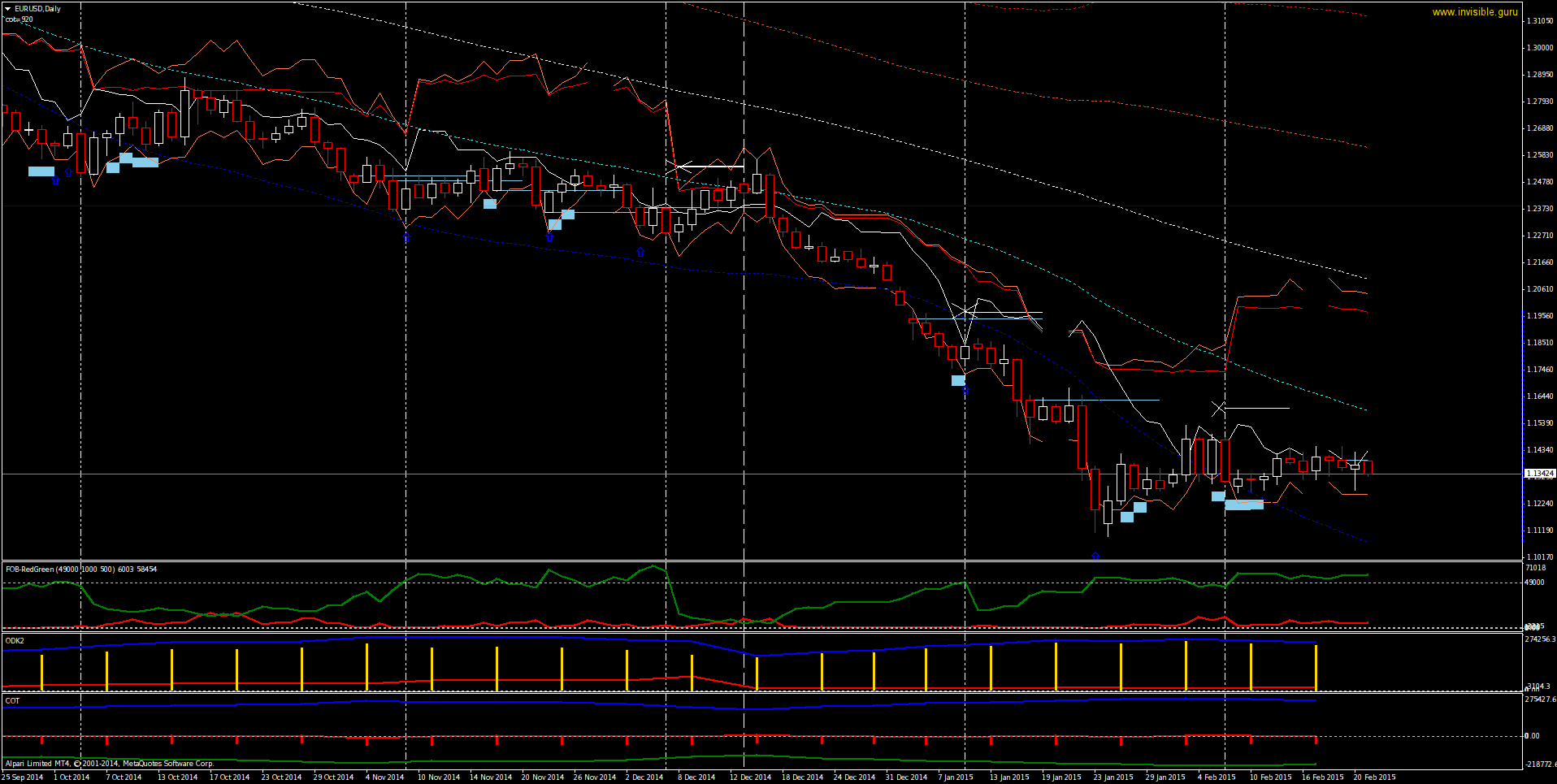Screen dimensions: 1557x784
Task: Click the Alpari Limited MT4 copyright text
Action: 109,764
